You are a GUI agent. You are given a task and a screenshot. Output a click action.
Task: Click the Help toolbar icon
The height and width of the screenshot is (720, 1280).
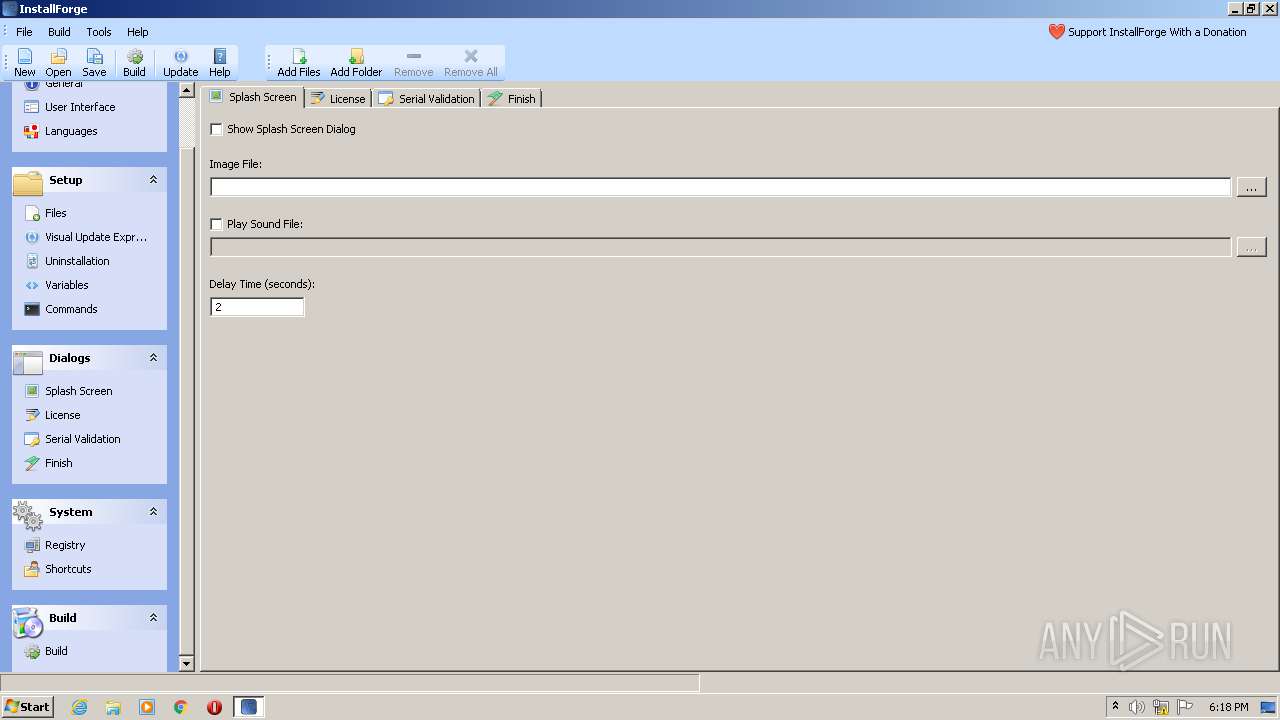(220, 62)
